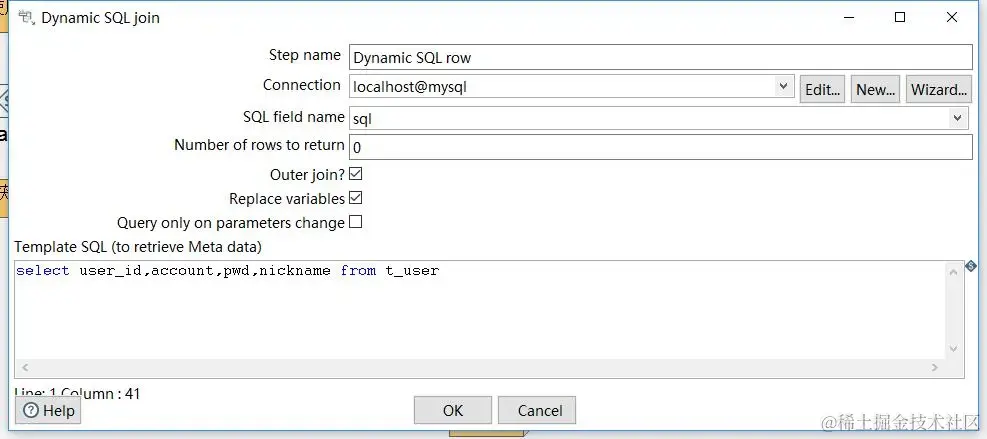The width and height of the screenshot is (987, 439).
Task: Click the variable diamond icon beside SQL editor
Action: (x=971, y=266)
